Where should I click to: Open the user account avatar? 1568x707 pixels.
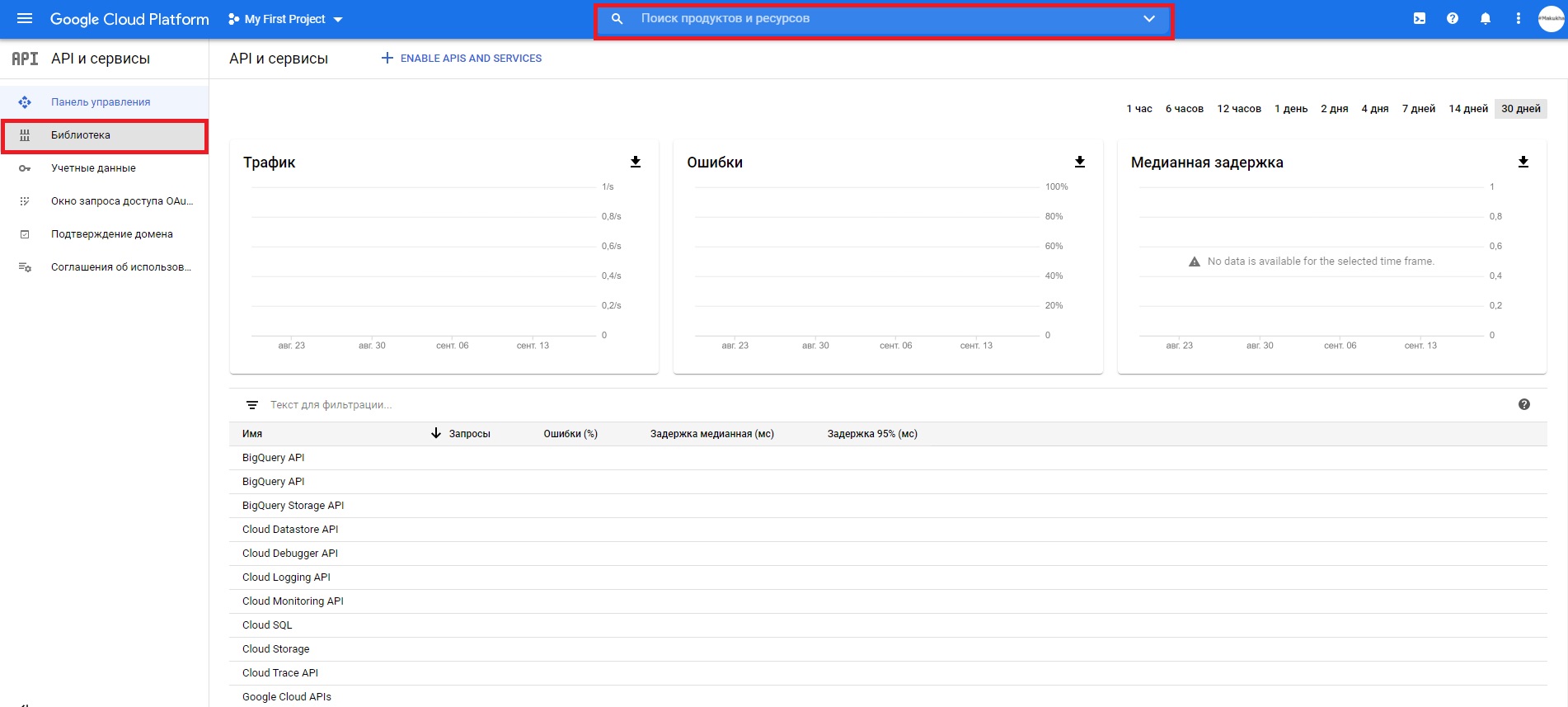click(1551, 18)
